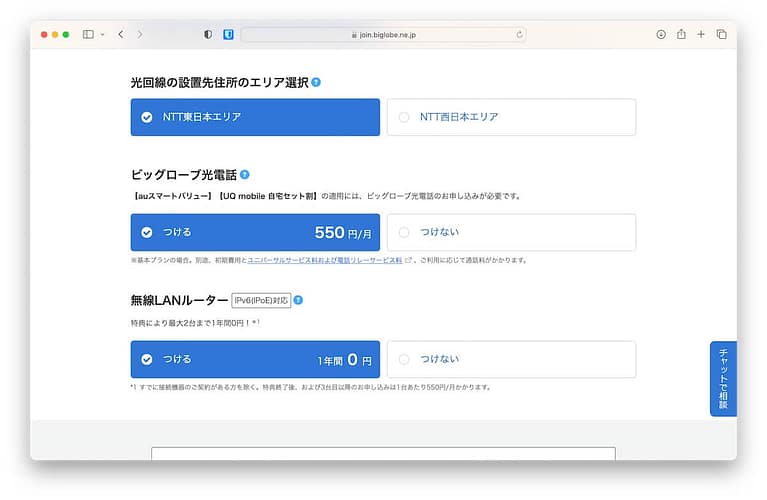767x500 pixels.
Task: Select the NTT西日本エリア option
Action: click(x=511, y=117)
